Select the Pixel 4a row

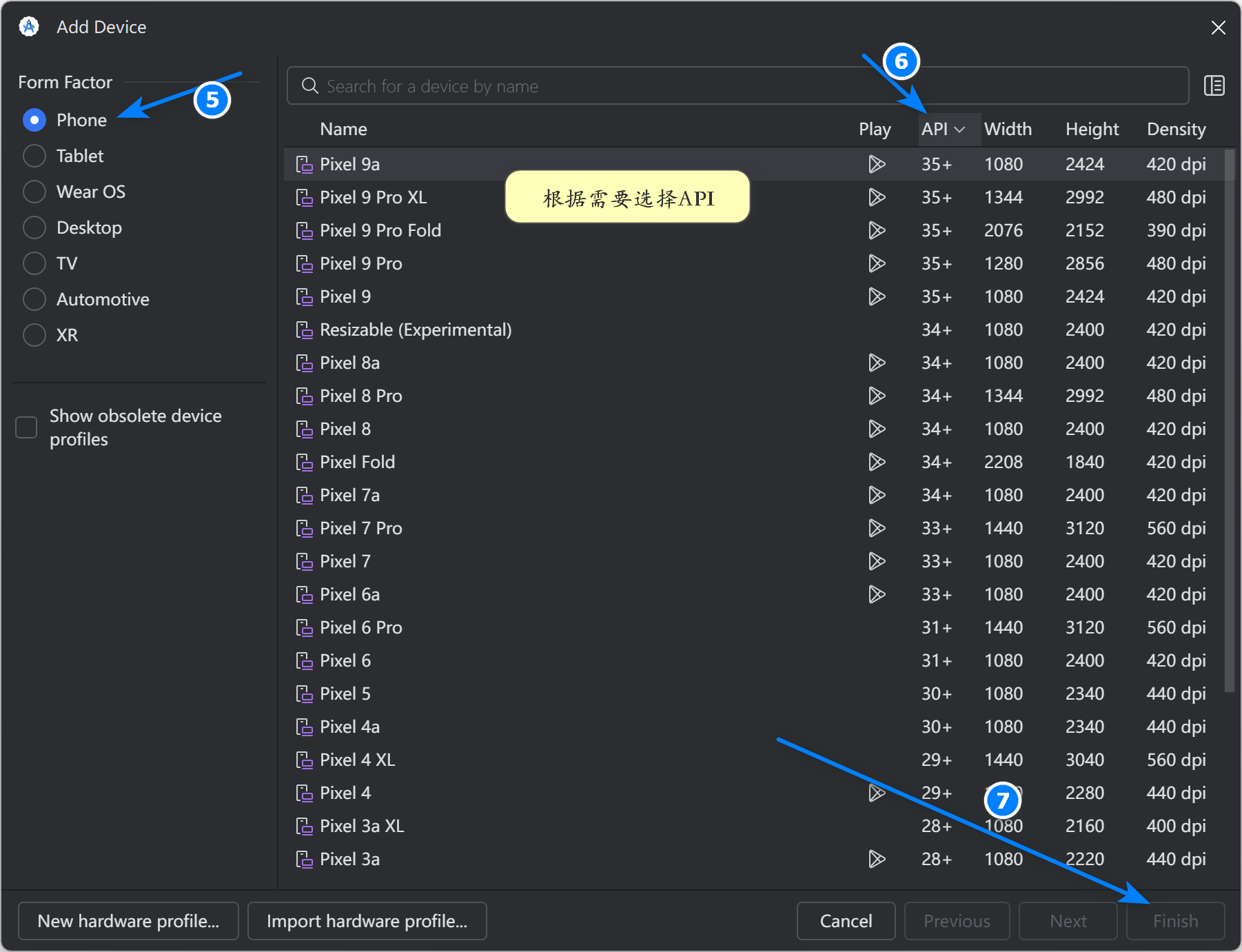click(x=754, y=727)
